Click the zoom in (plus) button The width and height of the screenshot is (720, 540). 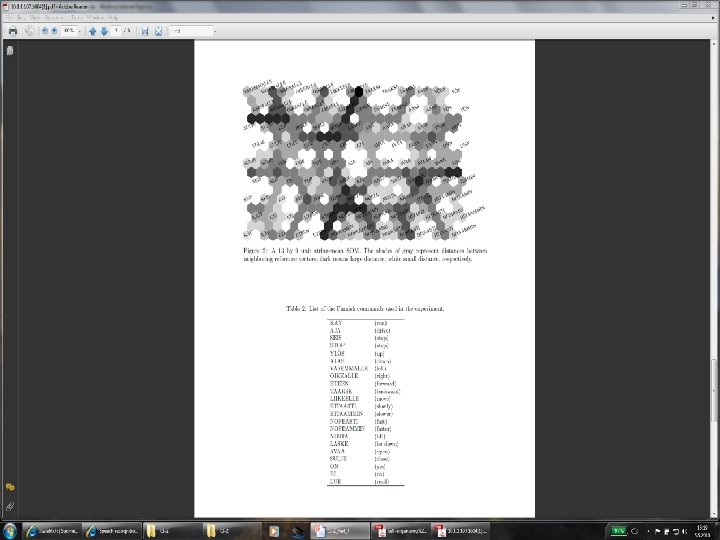[54, 31]
